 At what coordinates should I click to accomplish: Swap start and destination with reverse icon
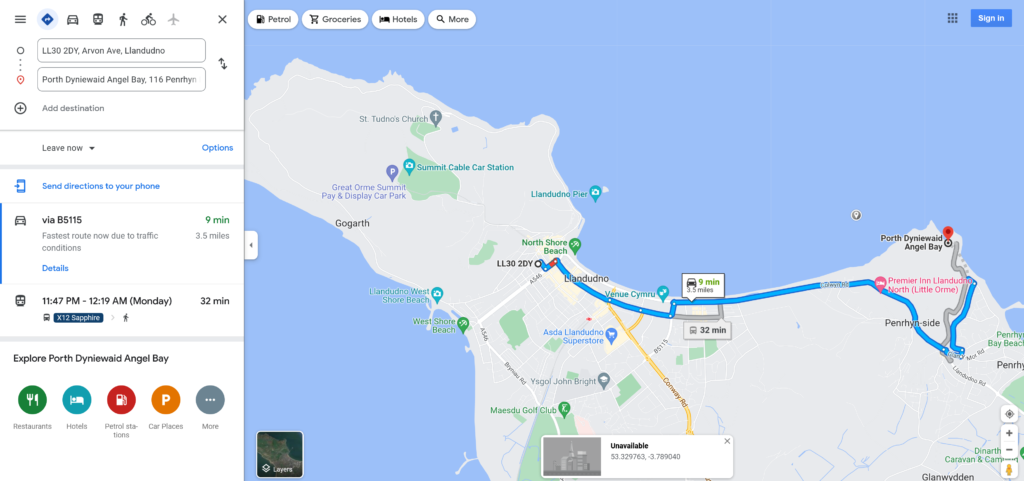coord(223,63)
